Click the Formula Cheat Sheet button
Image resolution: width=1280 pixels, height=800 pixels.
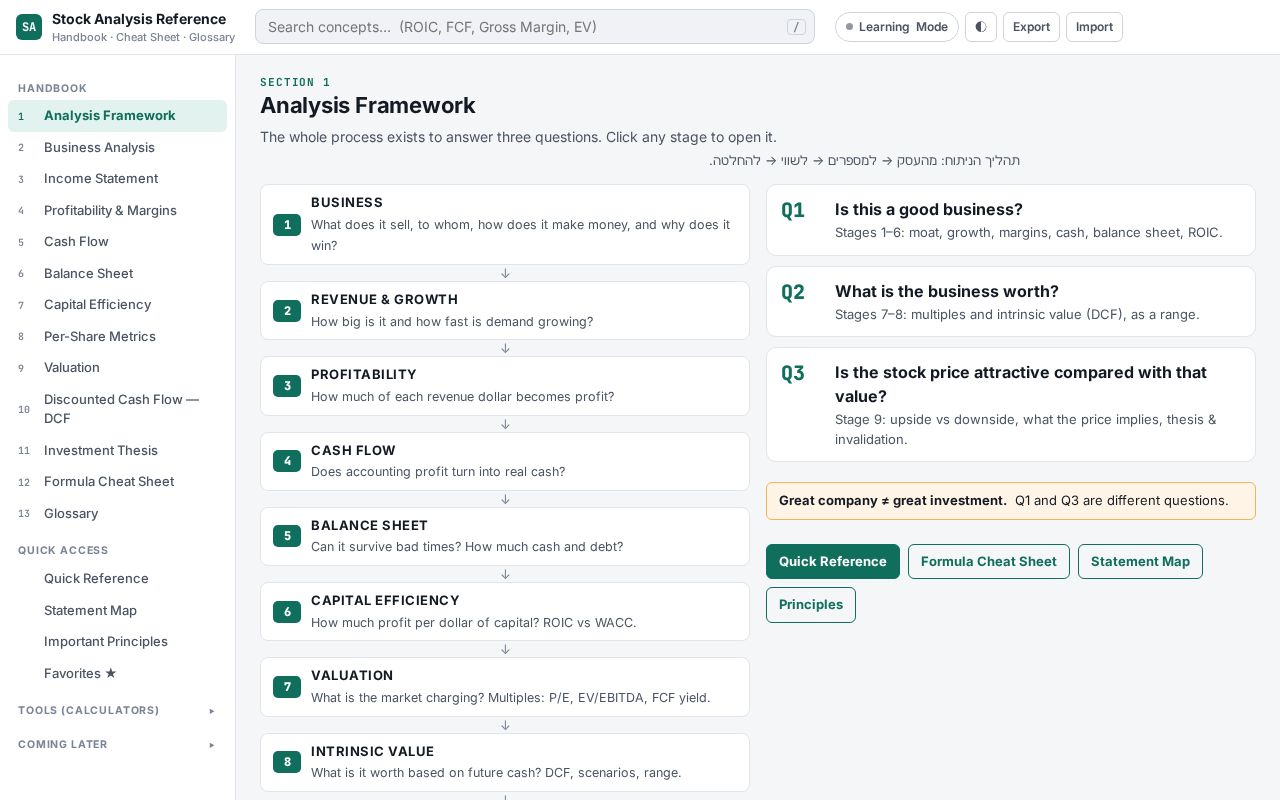pyautogui.click(x=989, y=561)
